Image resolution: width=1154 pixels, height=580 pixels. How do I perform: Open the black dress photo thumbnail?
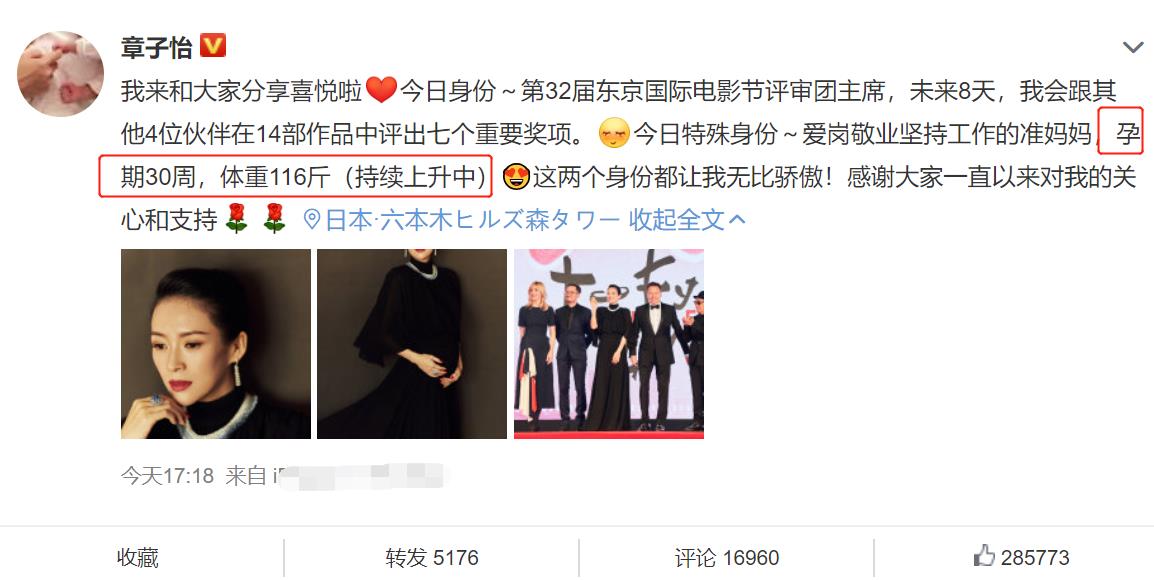pyautogui.click(x=412, y=344)
